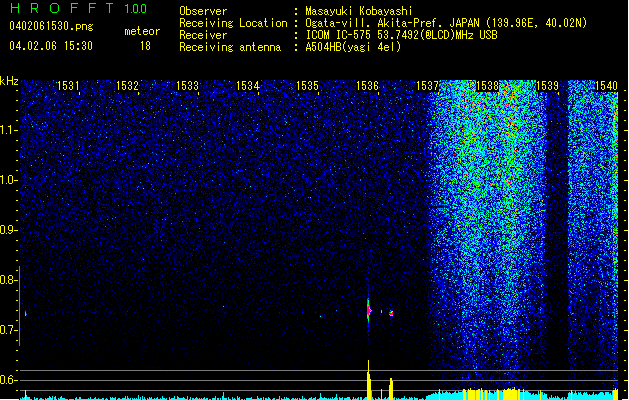Image resolution: width=629 pixels, height=400 pixels.
Task: Click the 1540 time axis marker
Action: coord(606,86)
